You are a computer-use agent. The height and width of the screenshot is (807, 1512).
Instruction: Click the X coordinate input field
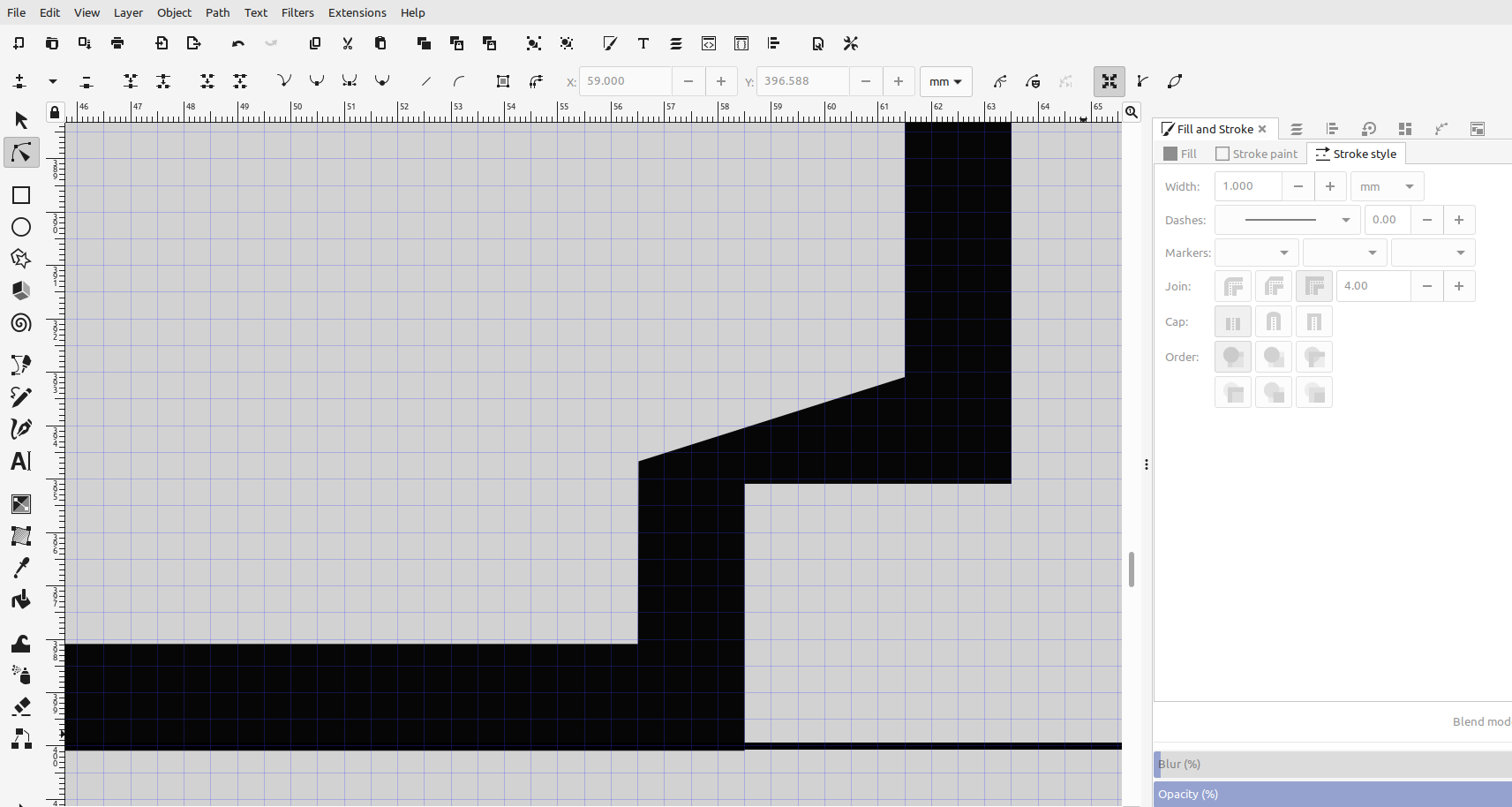[x=625, y=81]
